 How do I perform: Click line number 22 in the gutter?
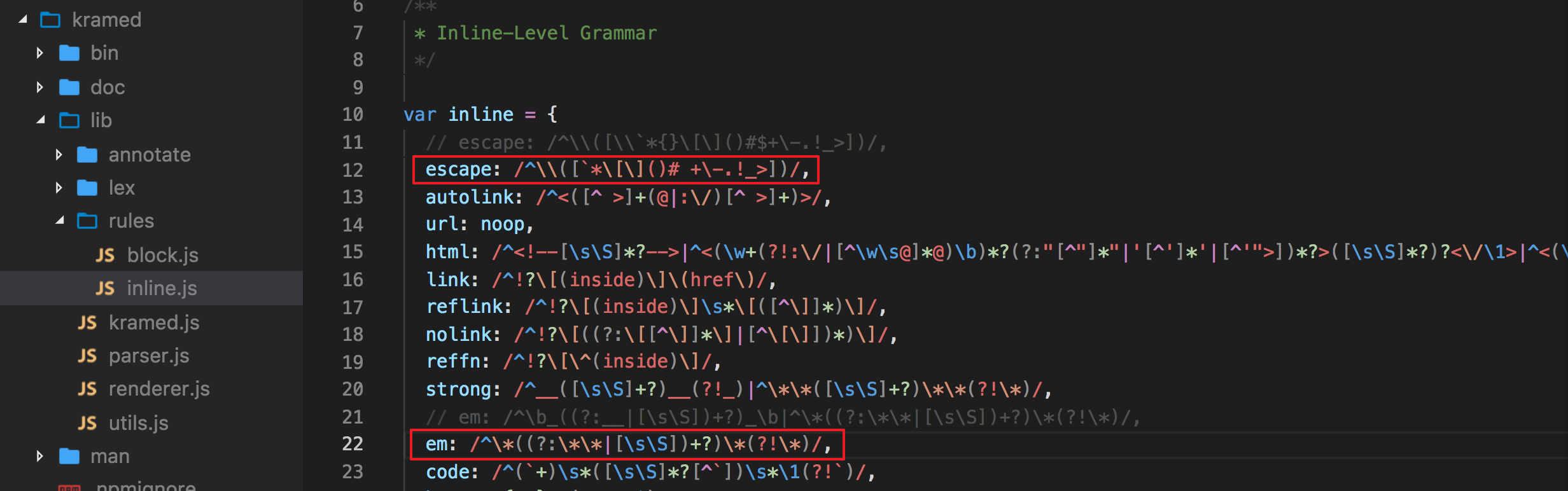pyautogui.click(x=353, y=444)
